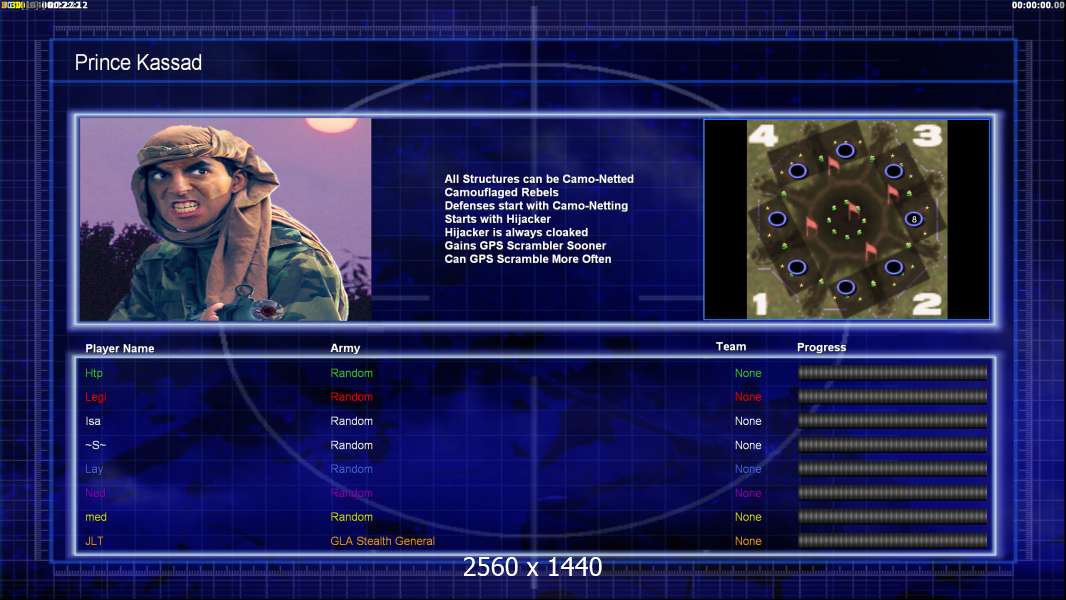Image resolution: width=1066 pixels, height=600 pixels.
Task: Click 'Hijacker is always cloaked' line
Action: pos(517,232)
